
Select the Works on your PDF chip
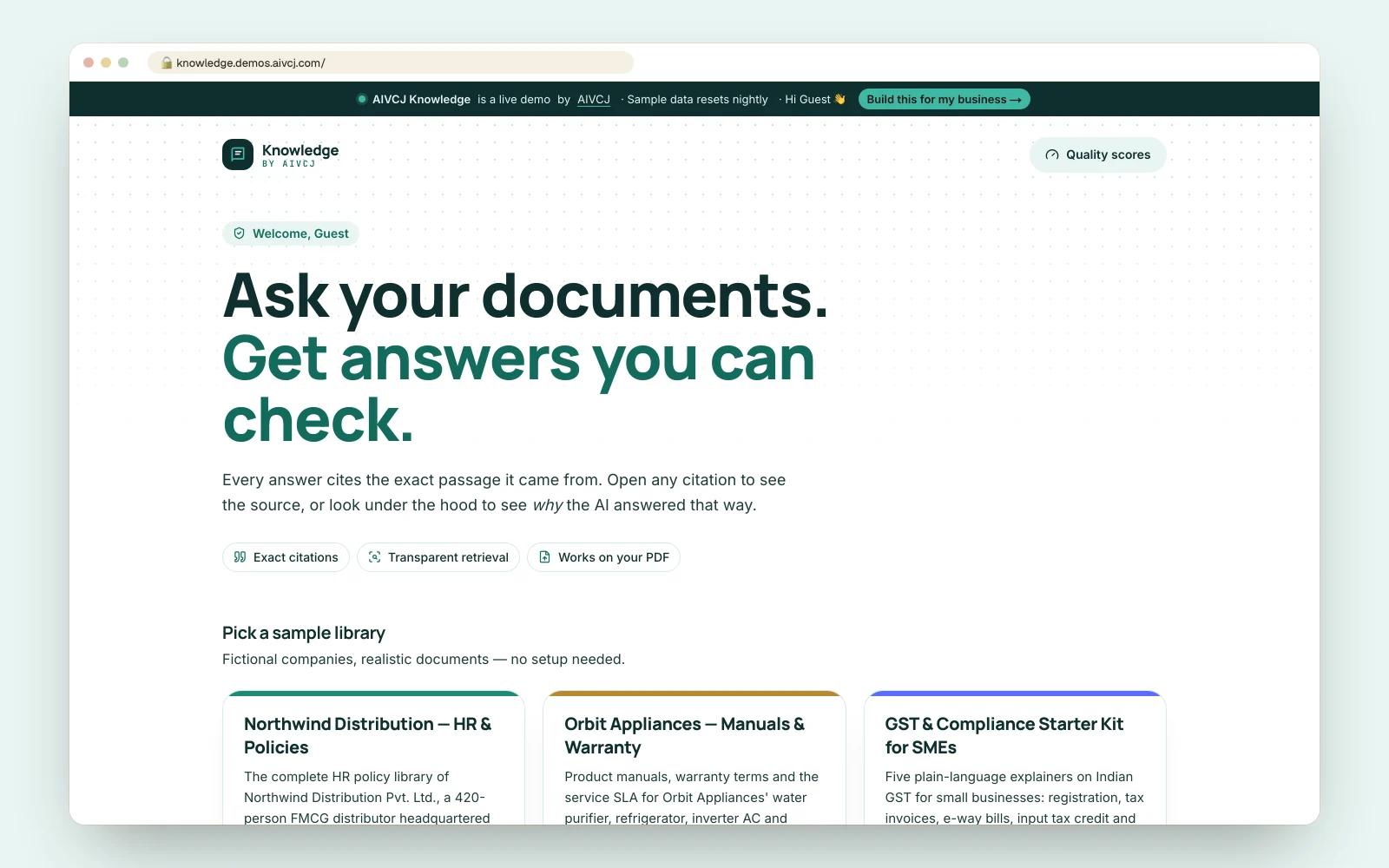click(603, 557)
